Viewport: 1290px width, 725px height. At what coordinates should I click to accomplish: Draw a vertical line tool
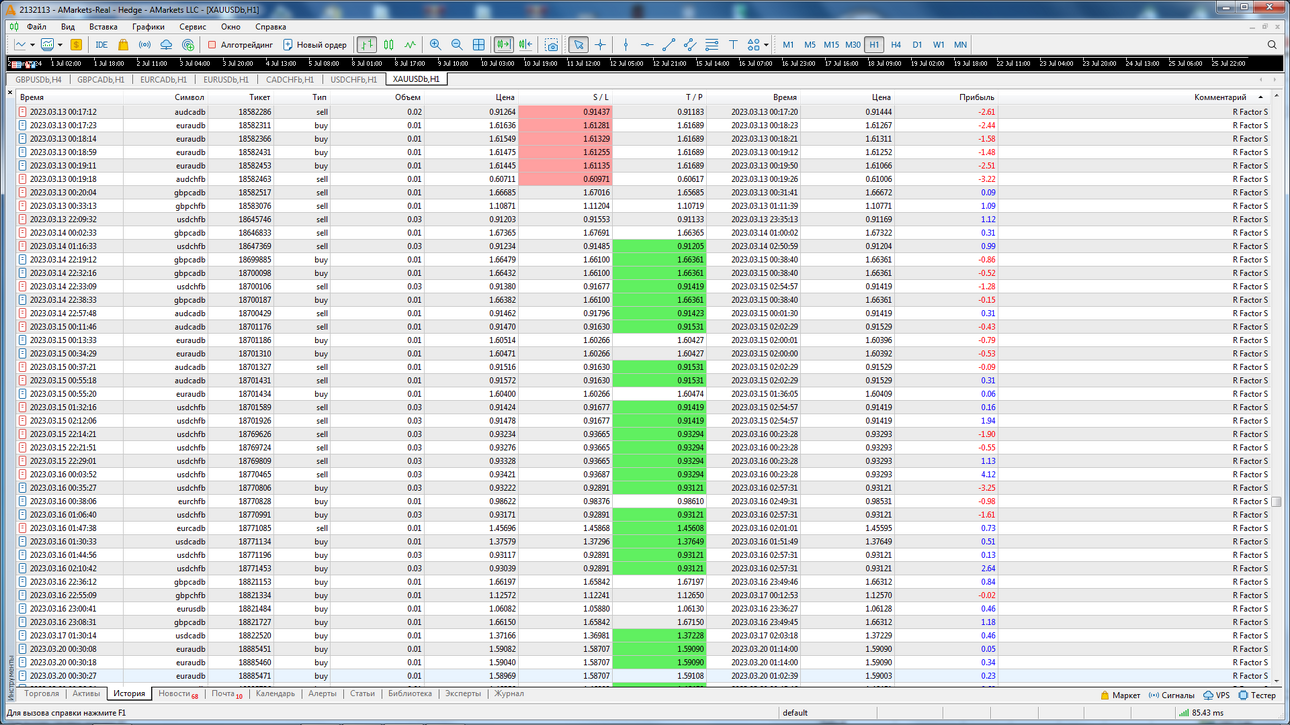[x=625, y=45]
